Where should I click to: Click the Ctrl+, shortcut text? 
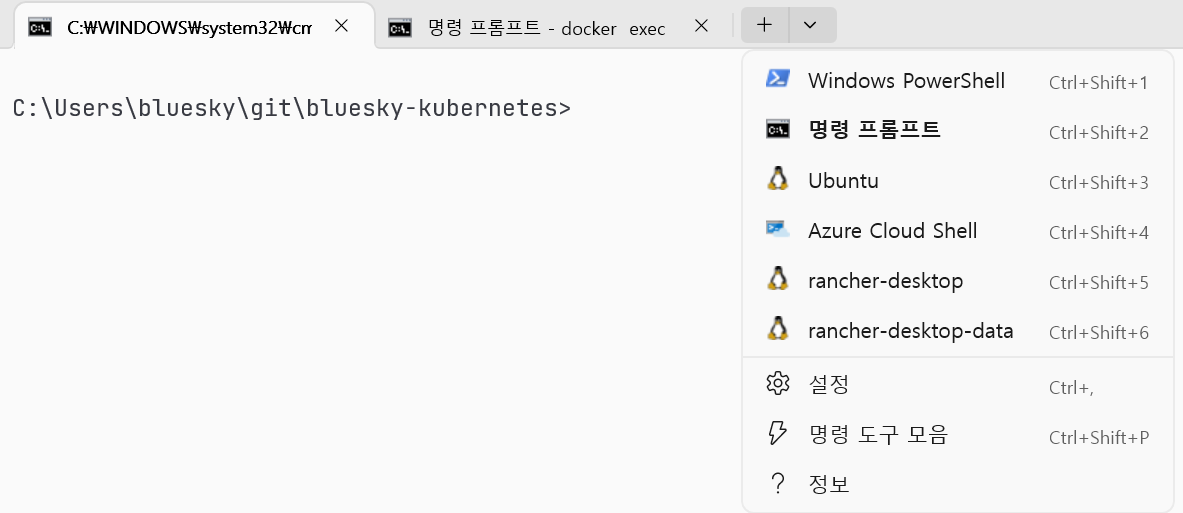click(1071, 389)
